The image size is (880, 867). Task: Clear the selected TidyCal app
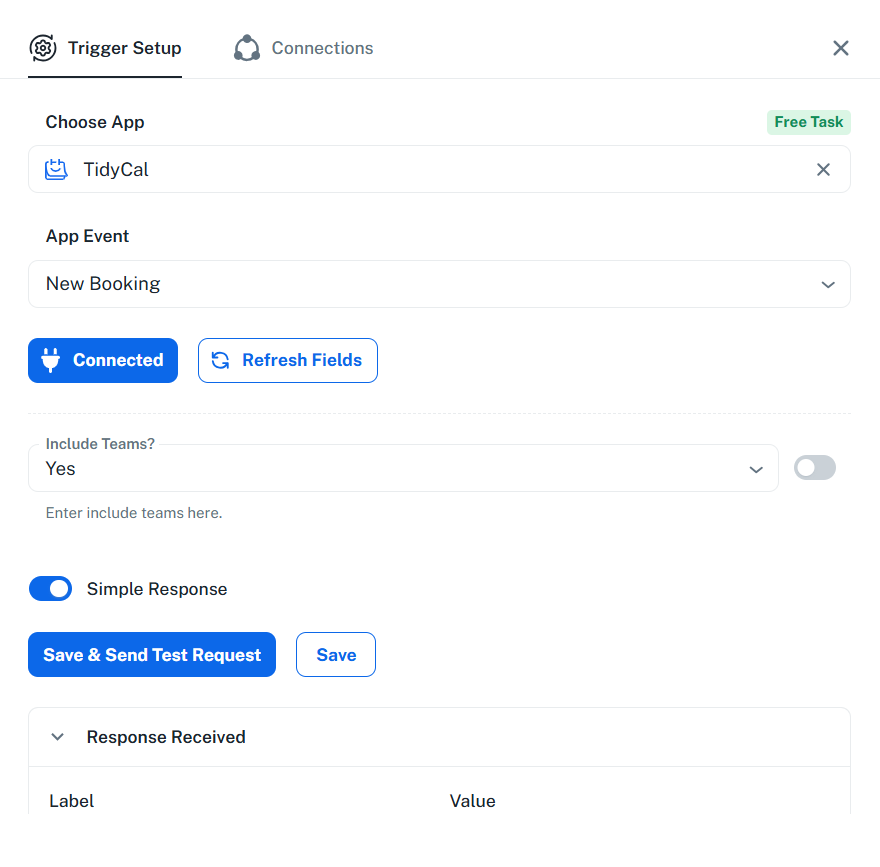click(823, 170)
